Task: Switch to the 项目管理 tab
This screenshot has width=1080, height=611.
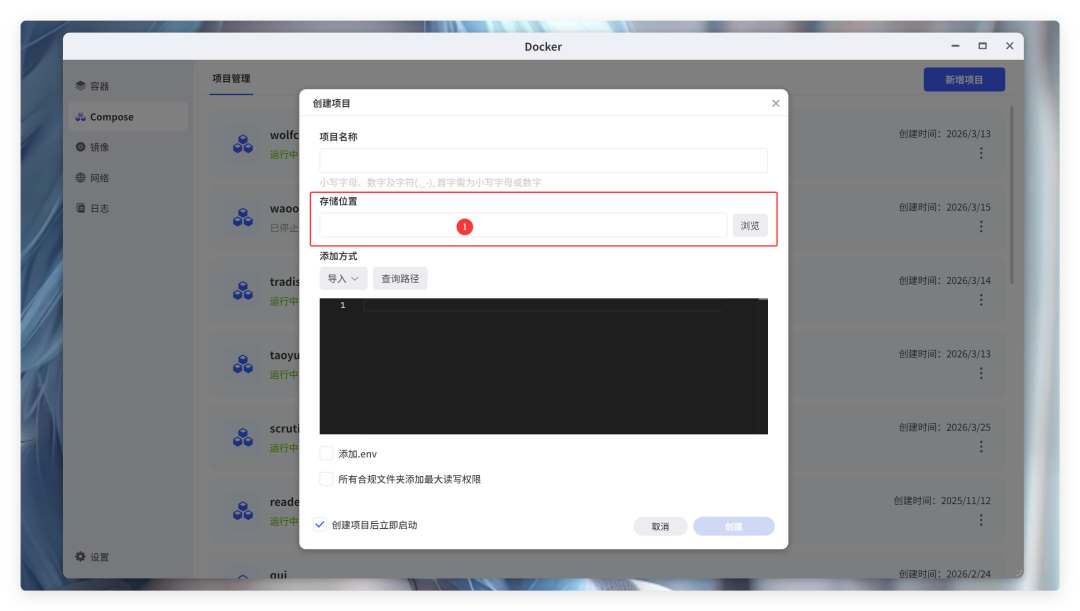Action: tap(231, 79)
